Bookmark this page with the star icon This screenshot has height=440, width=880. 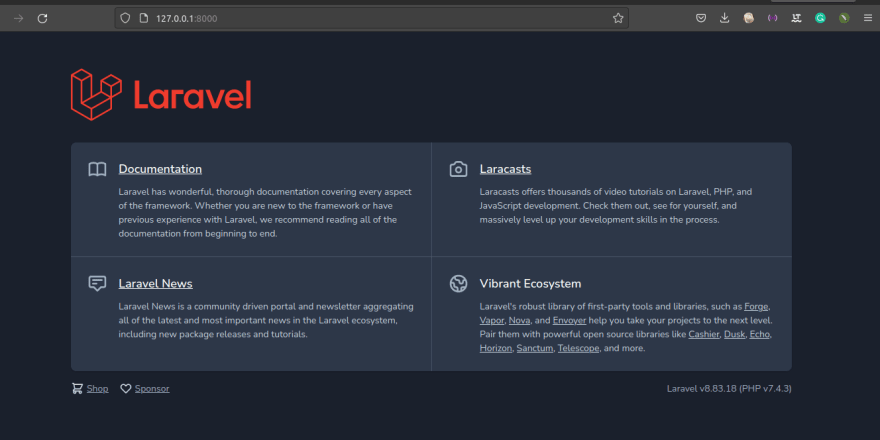618,19
